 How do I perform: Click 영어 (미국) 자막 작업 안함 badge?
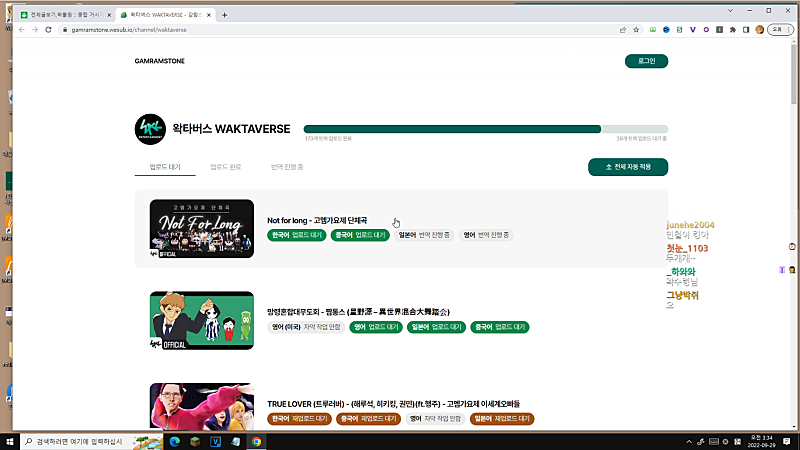point(306,327)
